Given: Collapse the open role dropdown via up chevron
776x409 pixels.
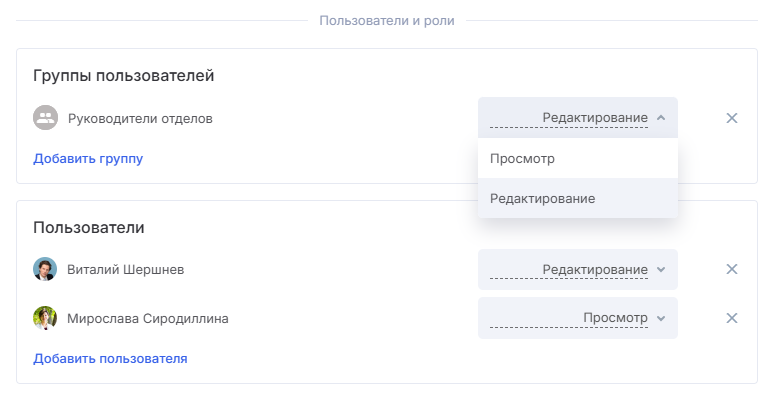Looking at the screenshot, I should click(x=661, y=118).
